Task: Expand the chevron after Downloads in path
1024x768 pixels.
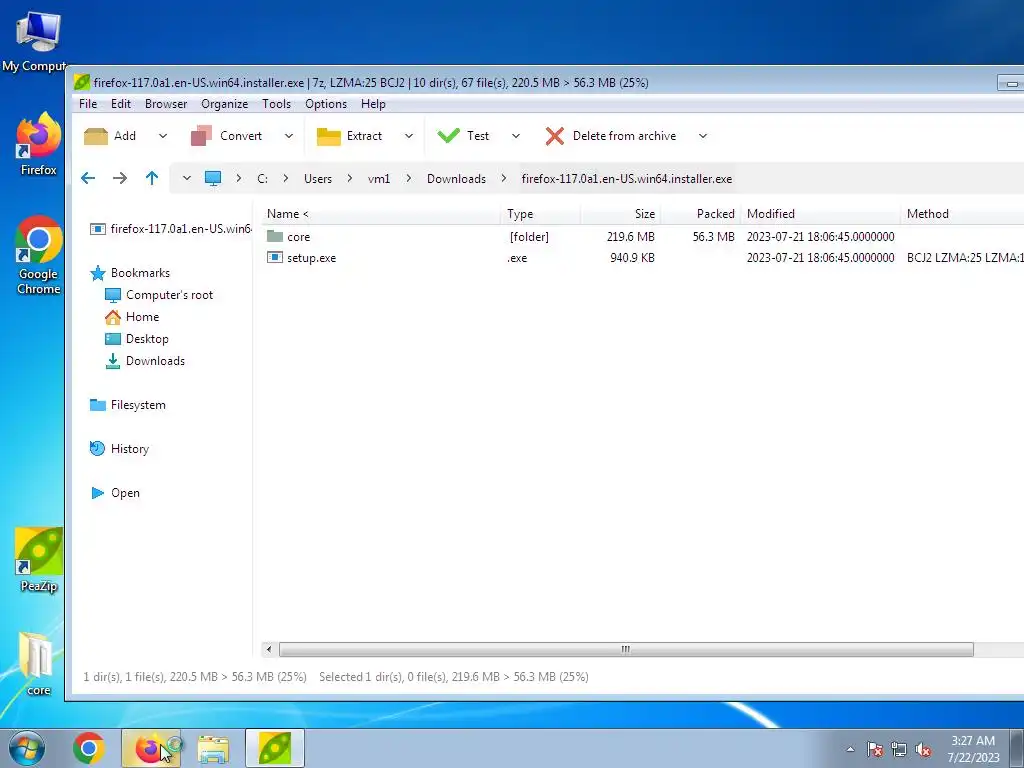Action: [x=504, y=178]
